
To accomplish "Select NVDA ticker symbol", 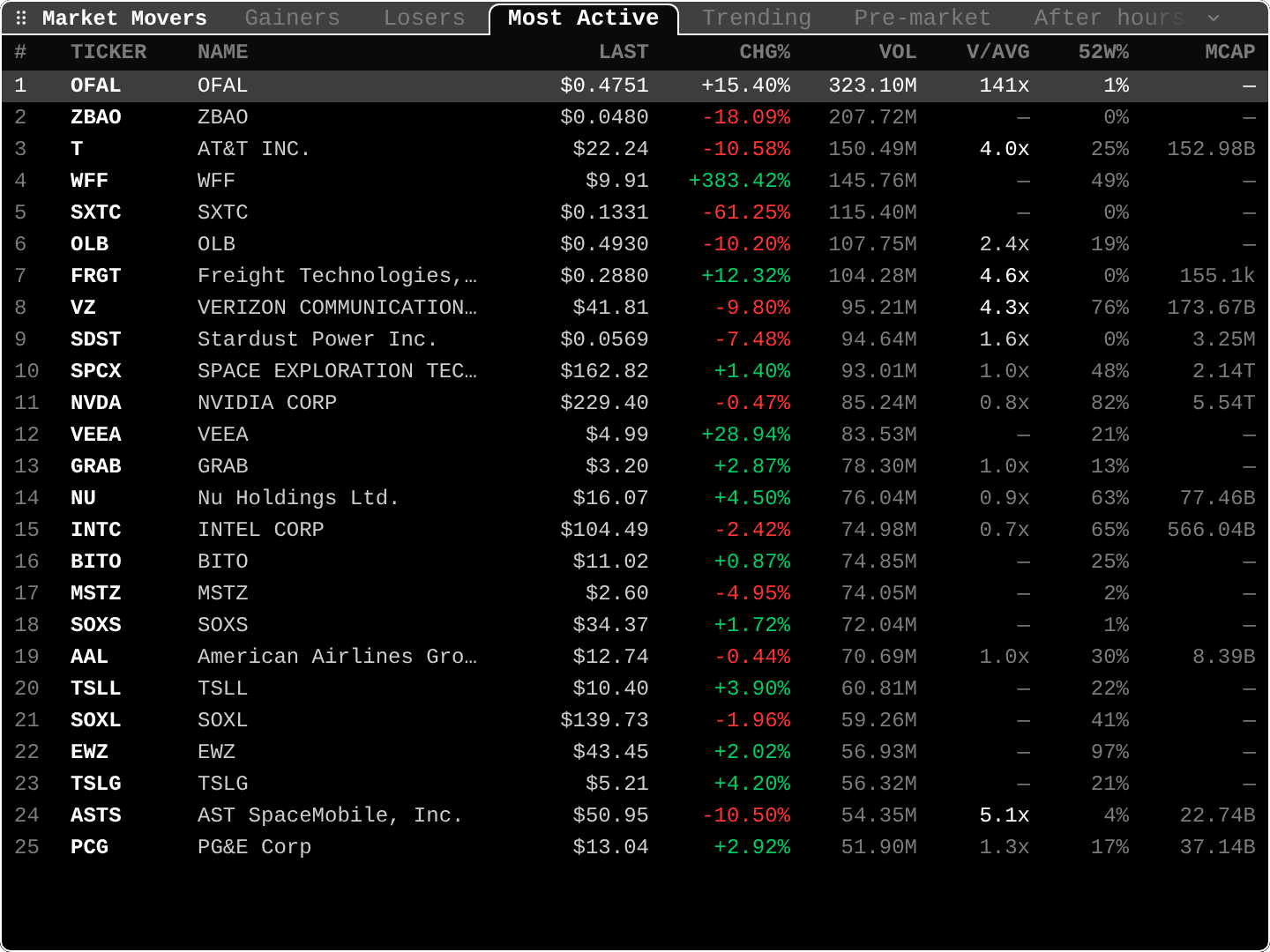I will [96, 403].
